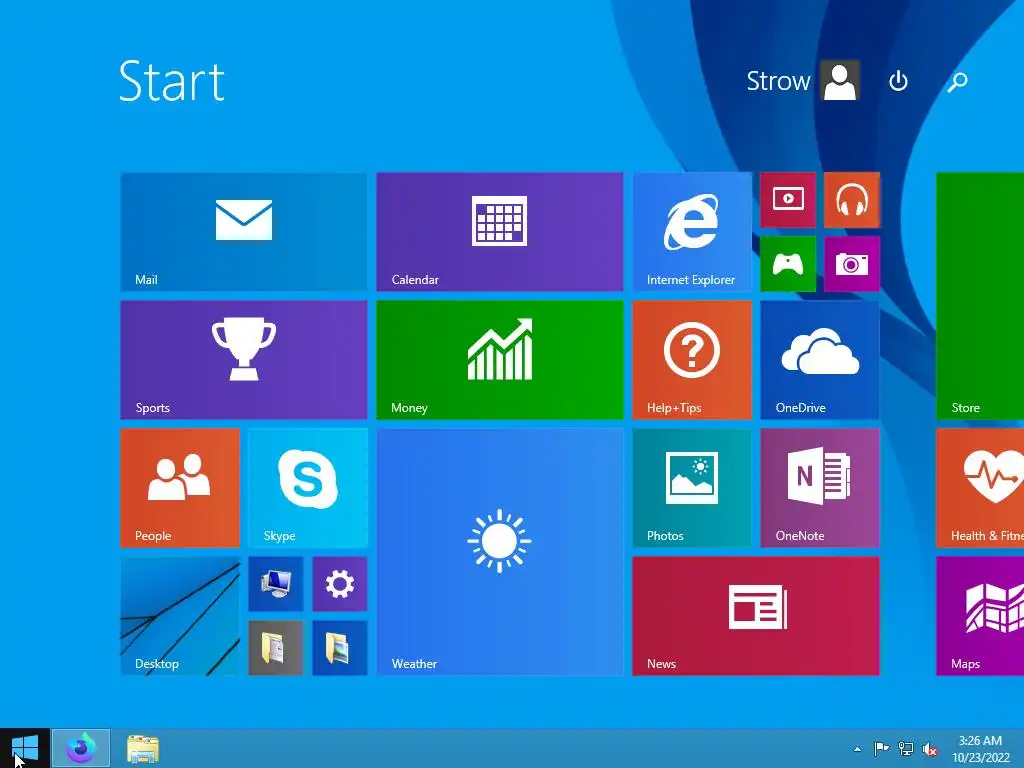Open the Pictures folder tile
Viewport: 1024px width, 768px height.
[340, 648]
